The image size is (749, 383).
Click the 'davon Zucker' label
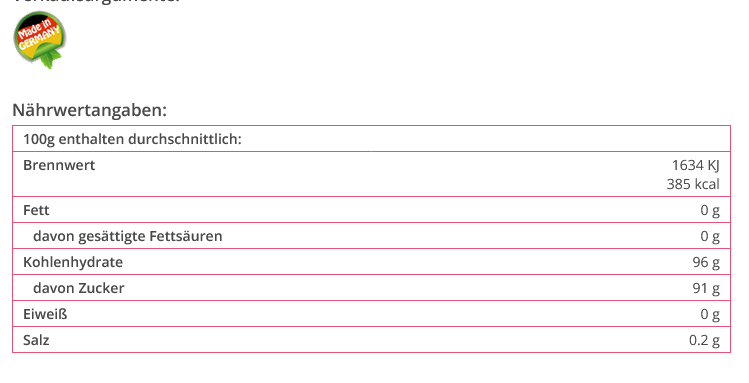coord(79,288)
